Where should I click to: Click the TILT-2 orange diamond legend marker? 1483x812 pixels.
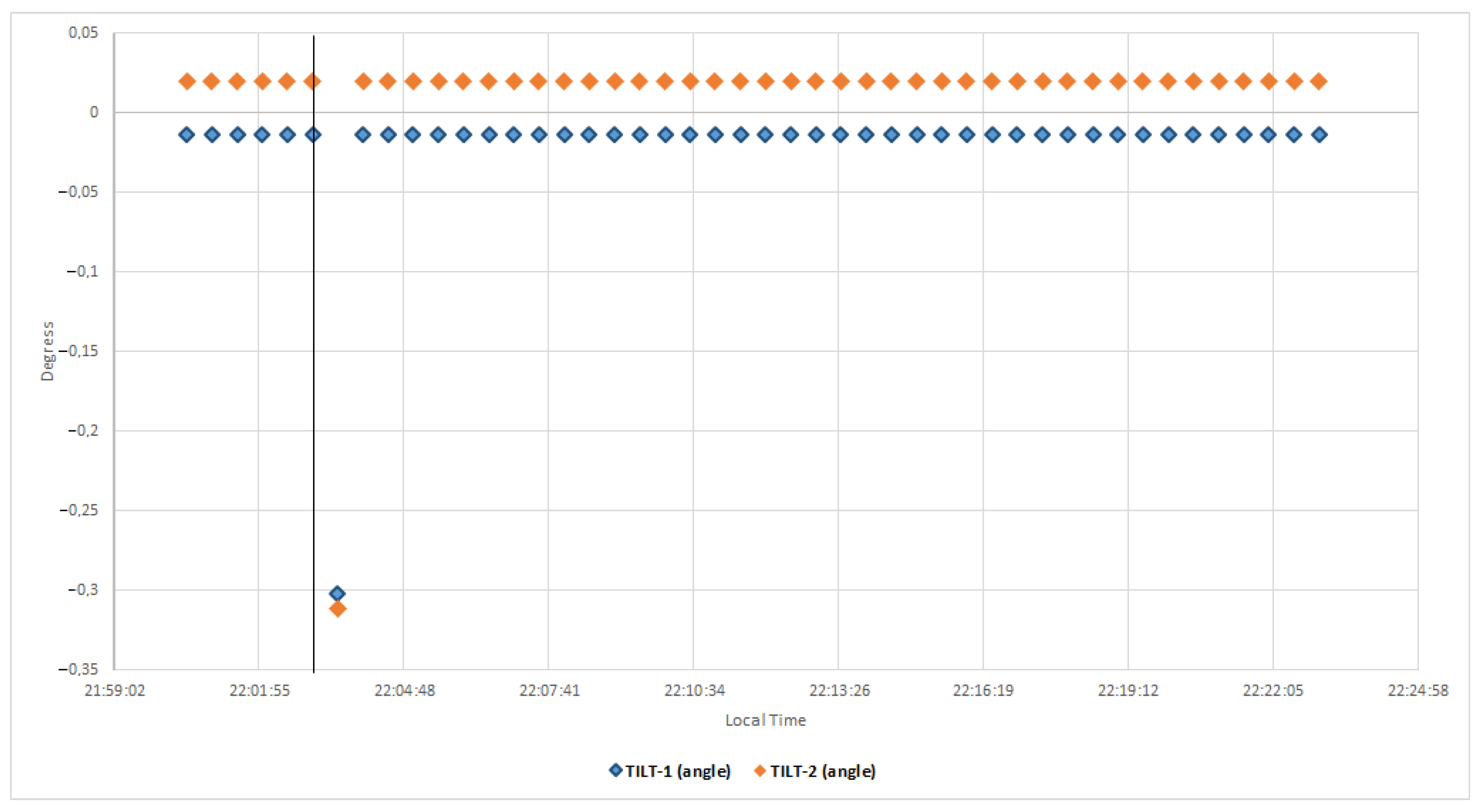click(x=760, y=770)
